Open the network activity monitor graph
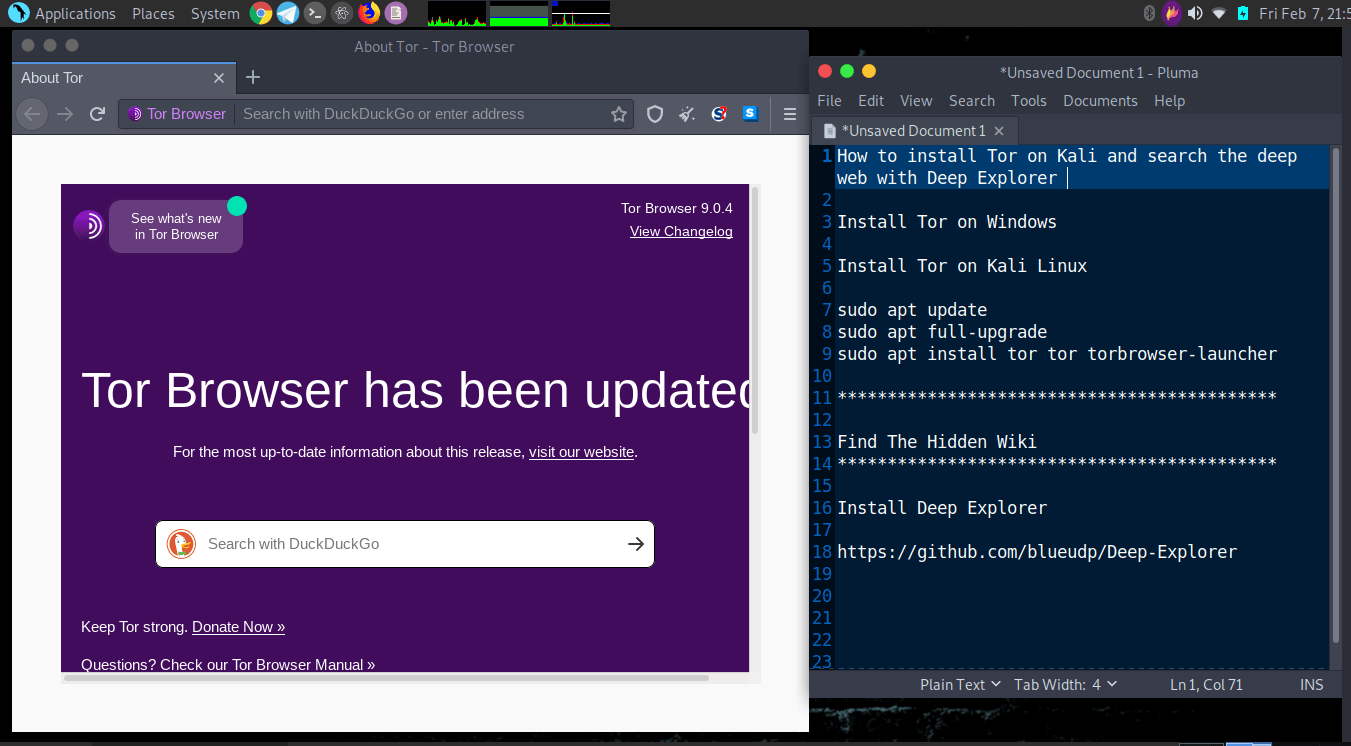Image resolution: width=1351 pixels, height=746 pixels. point(581,13)
